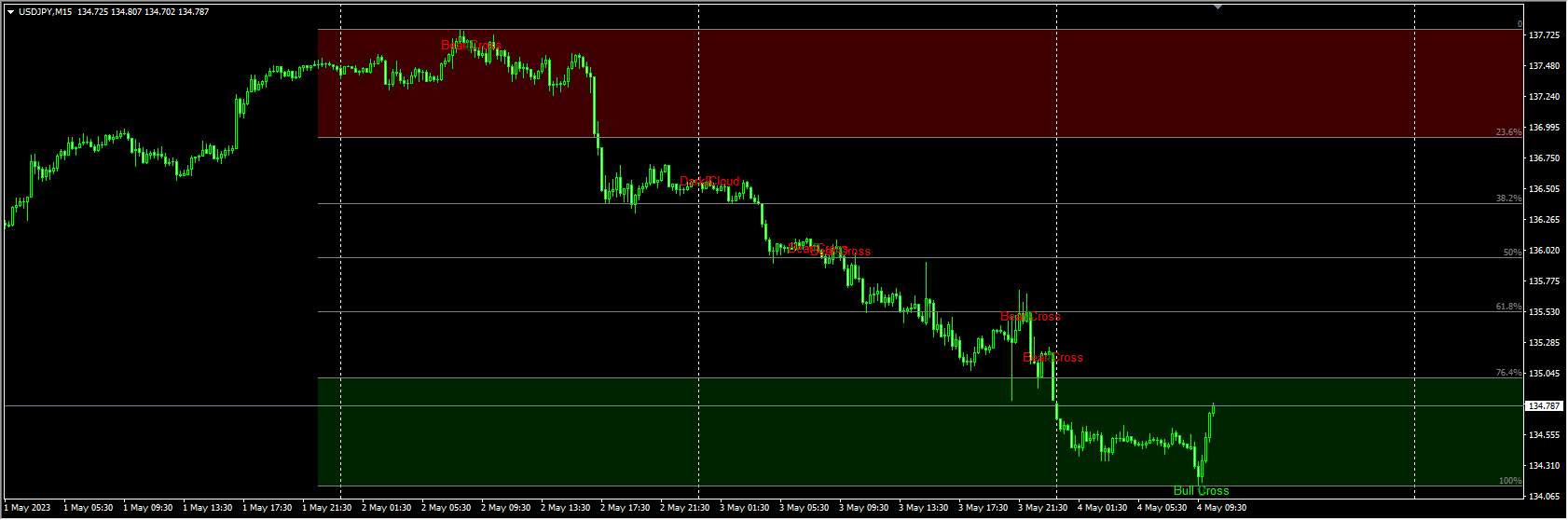The image size is (1568, 520).
Task: Click the 3 May 21:30 time label
Action: pyautogui.click(x=1043, y=508)
